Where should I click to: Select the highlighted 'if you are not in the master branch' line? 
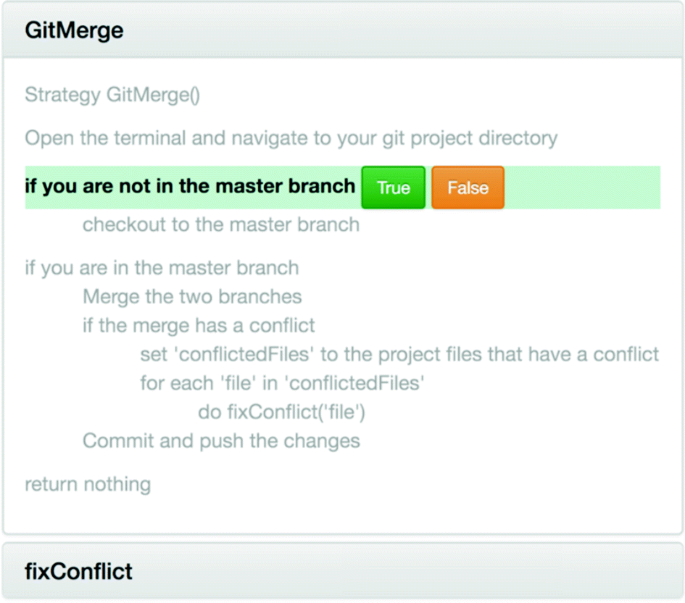[x=190, y=186]
